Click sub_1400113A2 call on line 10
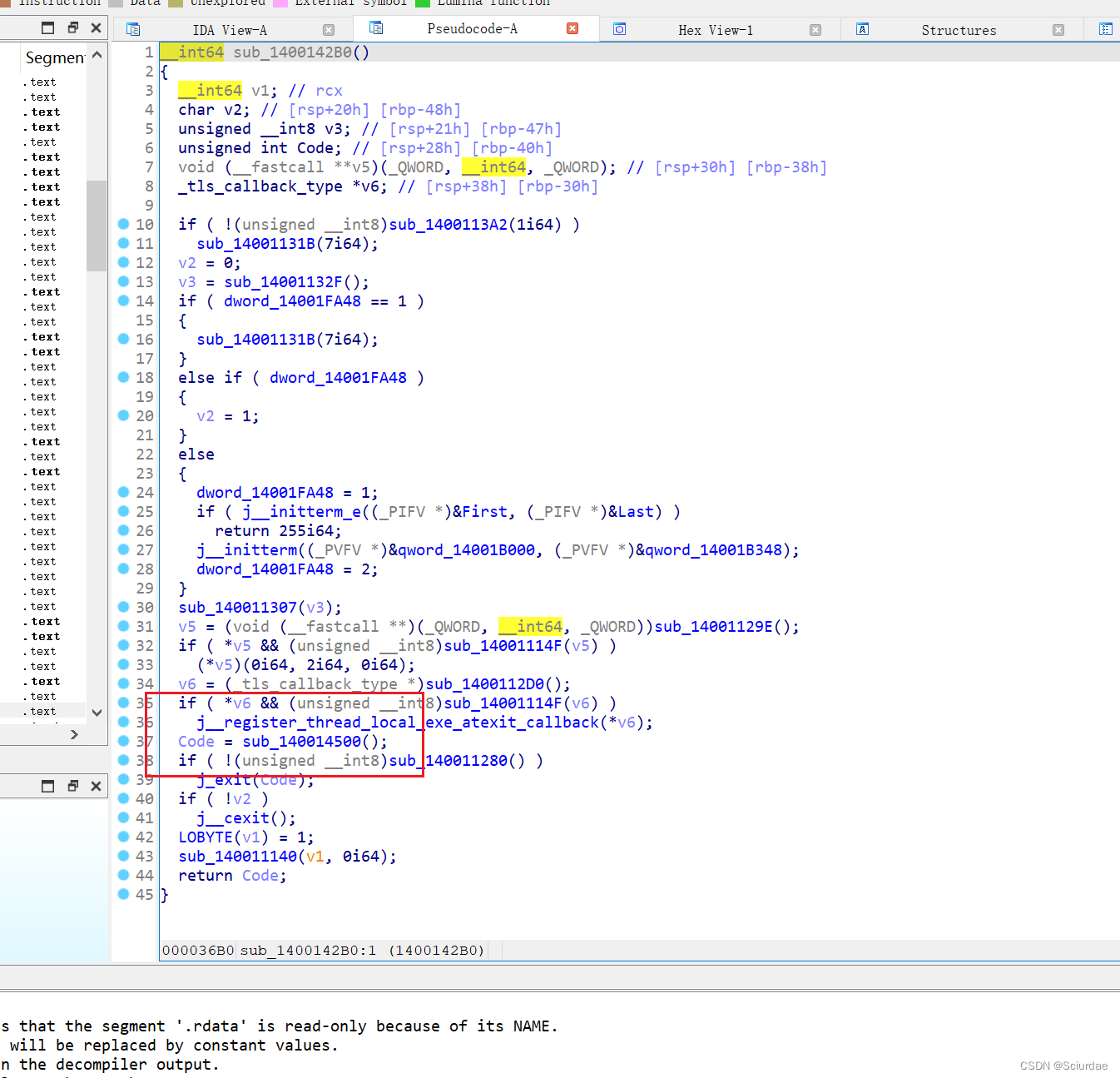This screenshot has height=1078, width=1120. [448, 225]
